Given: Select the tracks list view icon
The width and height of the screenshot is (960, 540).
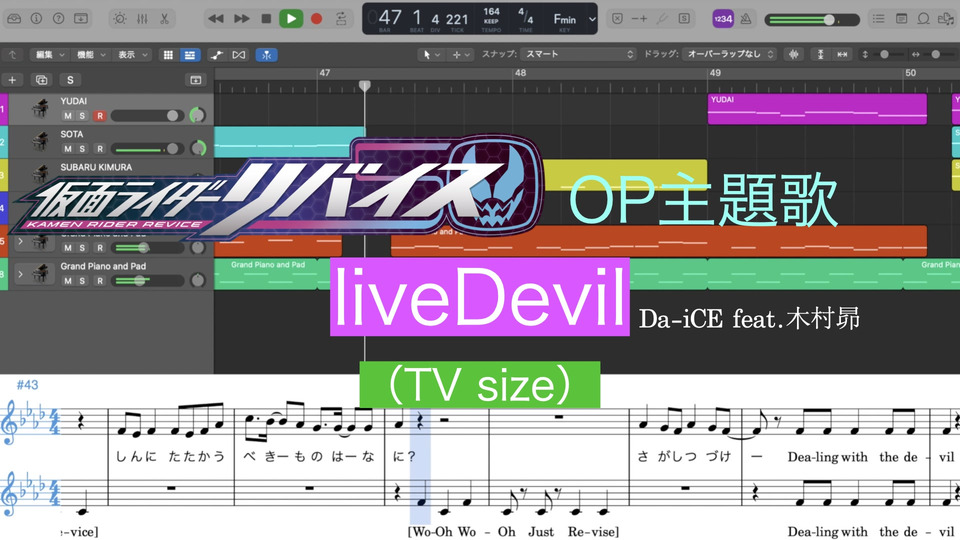Looking at the screenshot, I should coord(190,55).
